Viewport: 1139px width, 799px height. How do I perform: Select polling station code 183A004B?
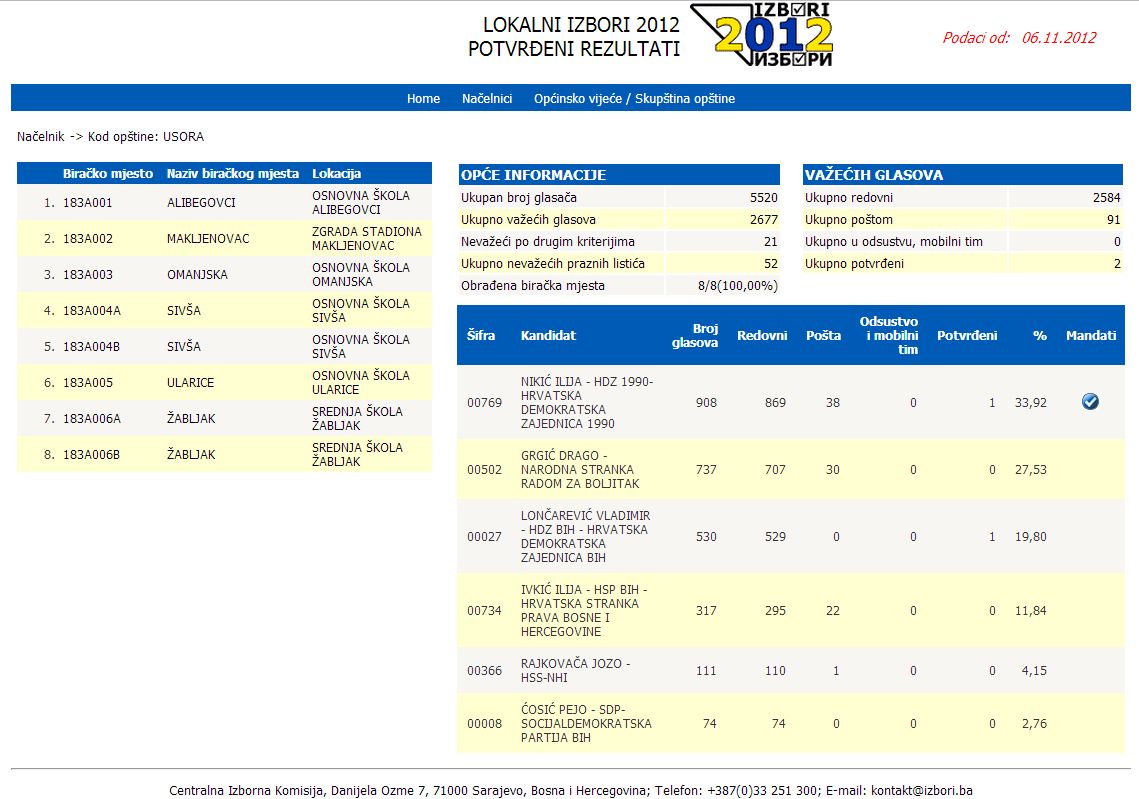coord(92,346)
